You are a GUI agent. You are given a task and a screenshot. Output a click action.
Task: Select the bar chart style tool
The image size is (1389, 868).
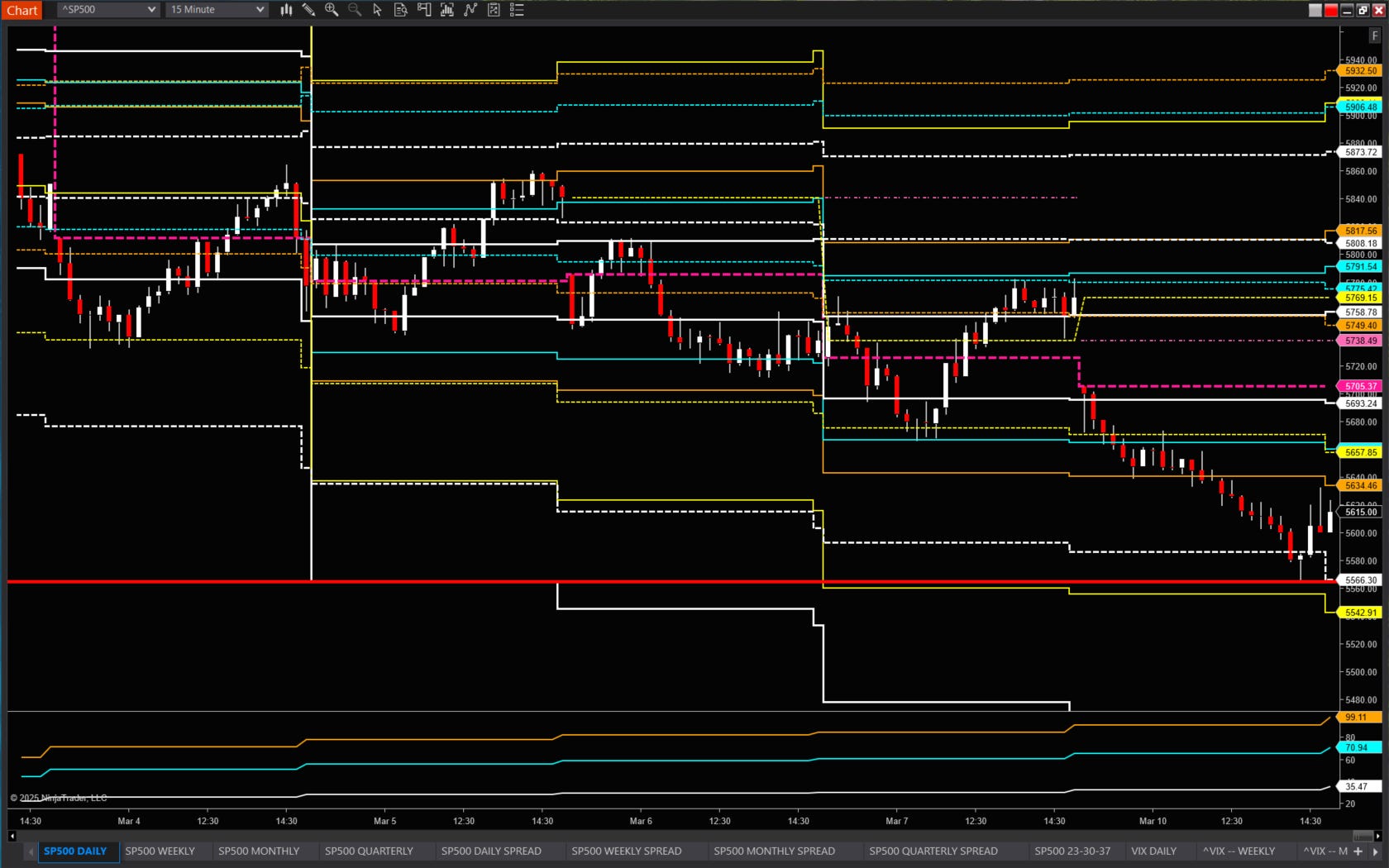coord(286,10)
